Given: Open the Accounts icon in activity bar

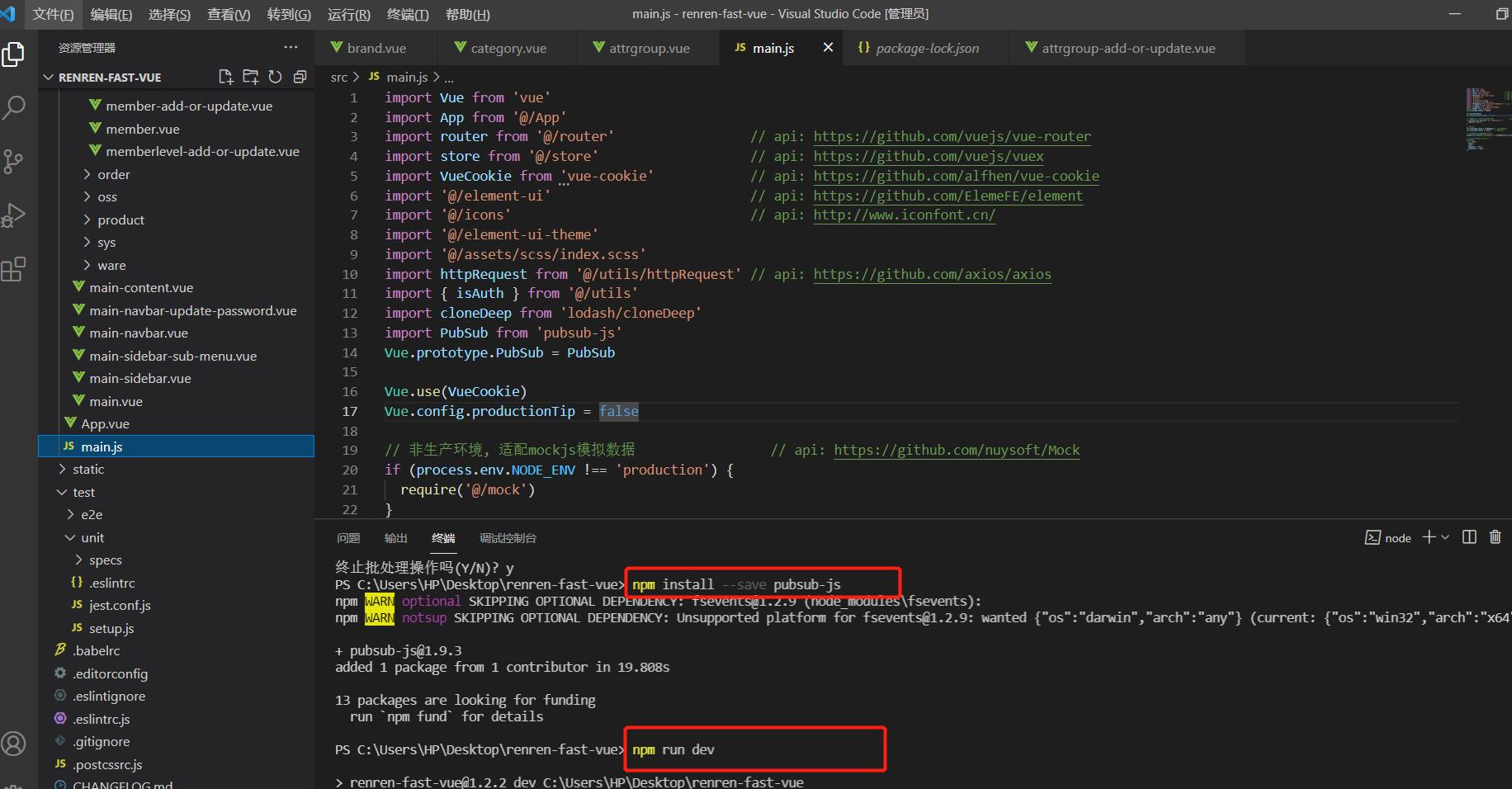Looking at the screenshot, I should 14,744.
